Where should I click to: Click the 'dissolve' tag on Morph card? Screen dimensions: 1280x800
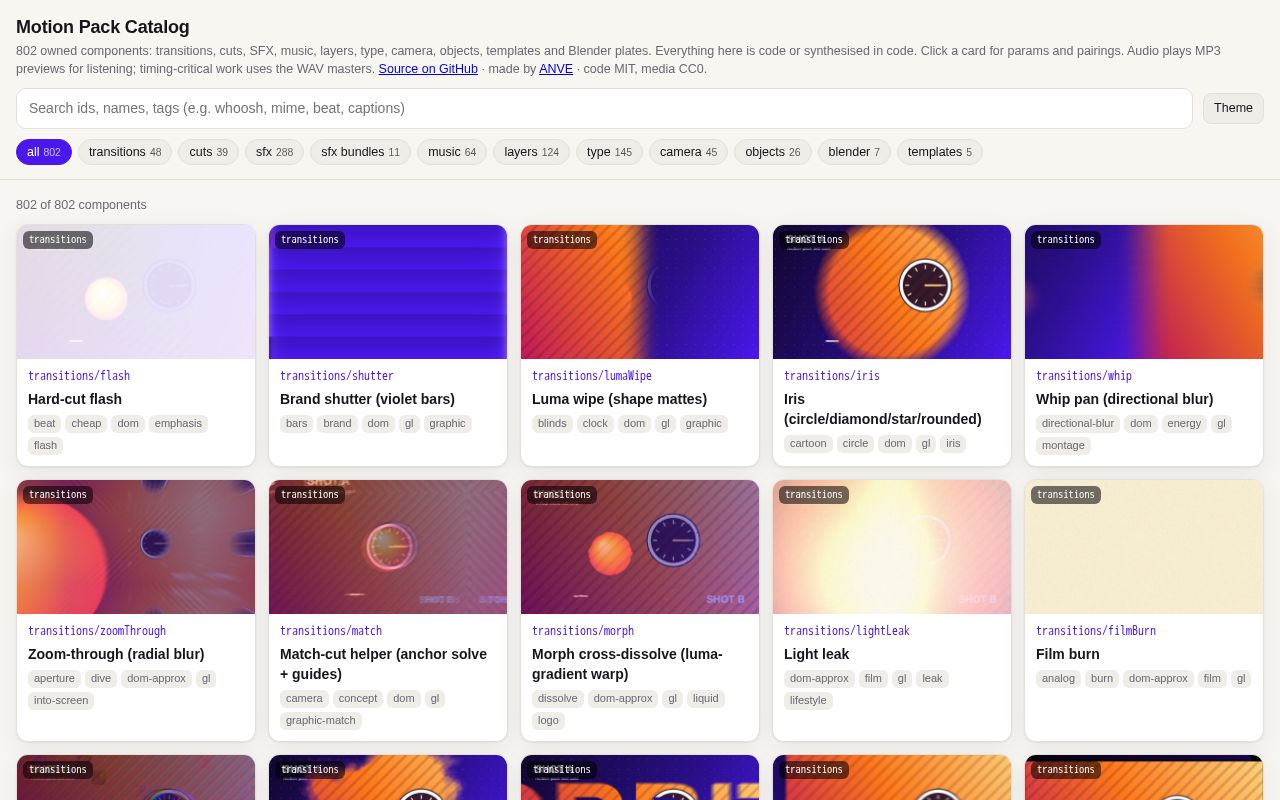558,699
